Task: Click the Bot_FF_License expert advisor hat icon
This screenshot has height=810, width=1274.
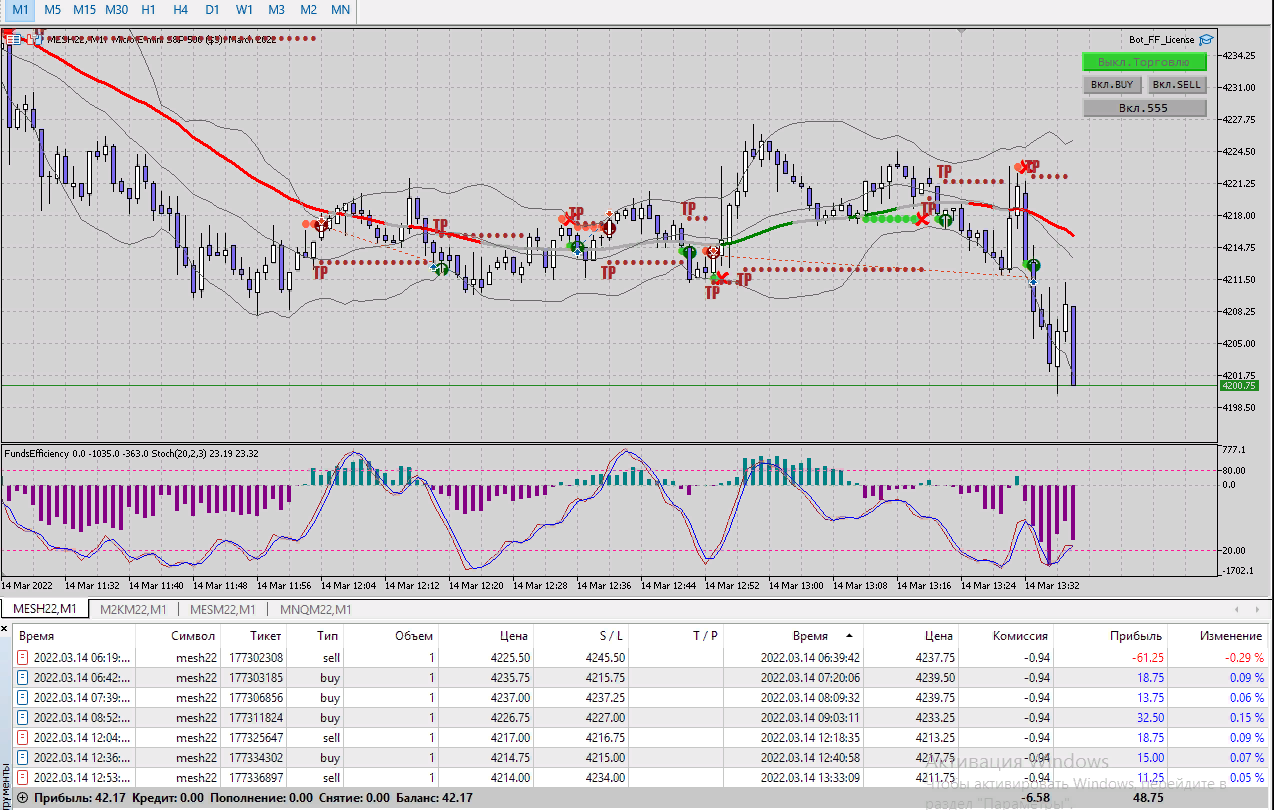Action: pyautogui.click(x=1206, y=39)
